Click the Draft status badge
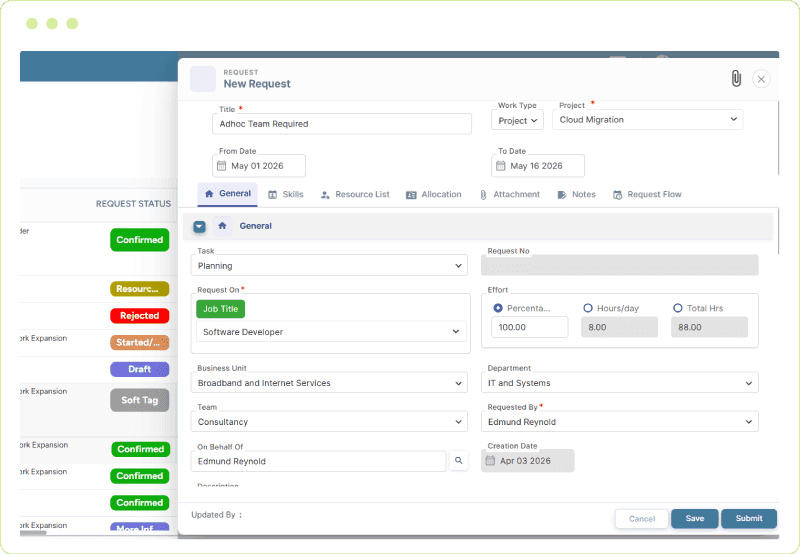 click(139, 369)
